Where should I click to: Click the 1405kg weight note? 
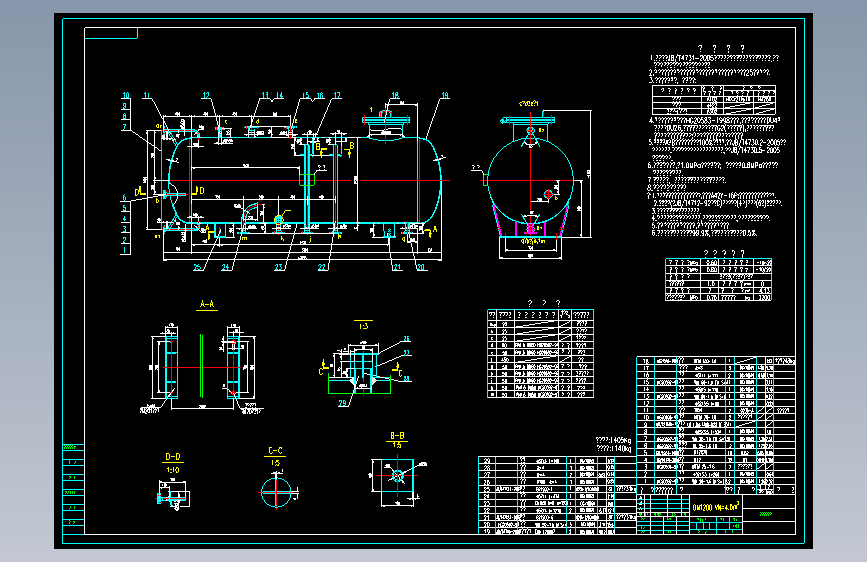coord(614,440)
